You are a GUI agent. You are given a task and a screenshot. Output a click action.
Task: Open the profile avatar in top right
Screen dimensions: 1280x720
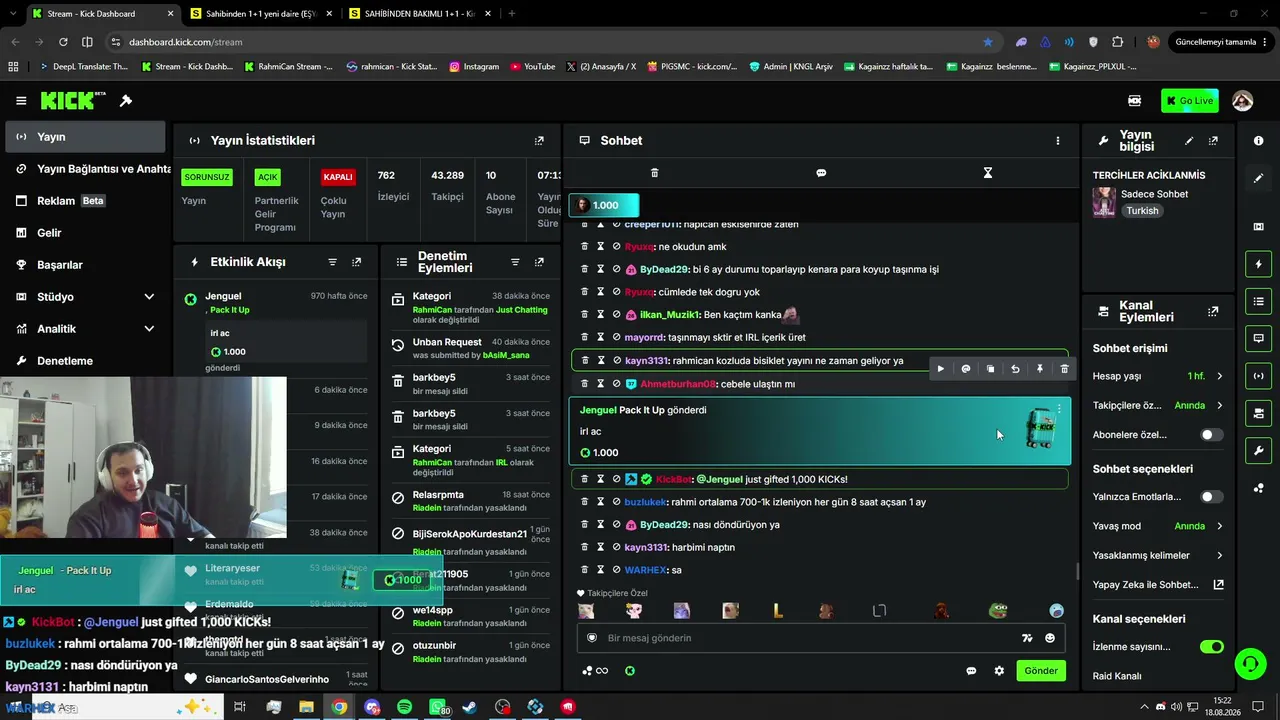pos(1243,101)
